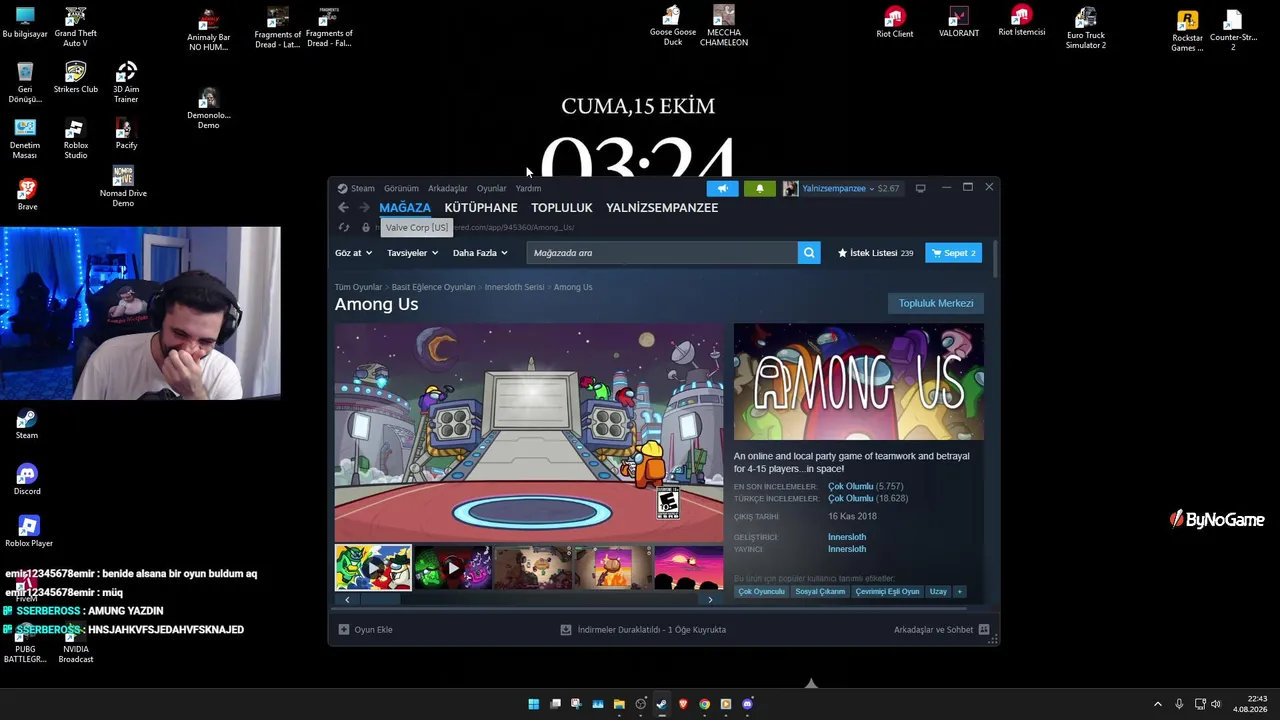This screenshot has height=720, width=1280.
Task: Open the Steam menu
Action: click(356, 188)
